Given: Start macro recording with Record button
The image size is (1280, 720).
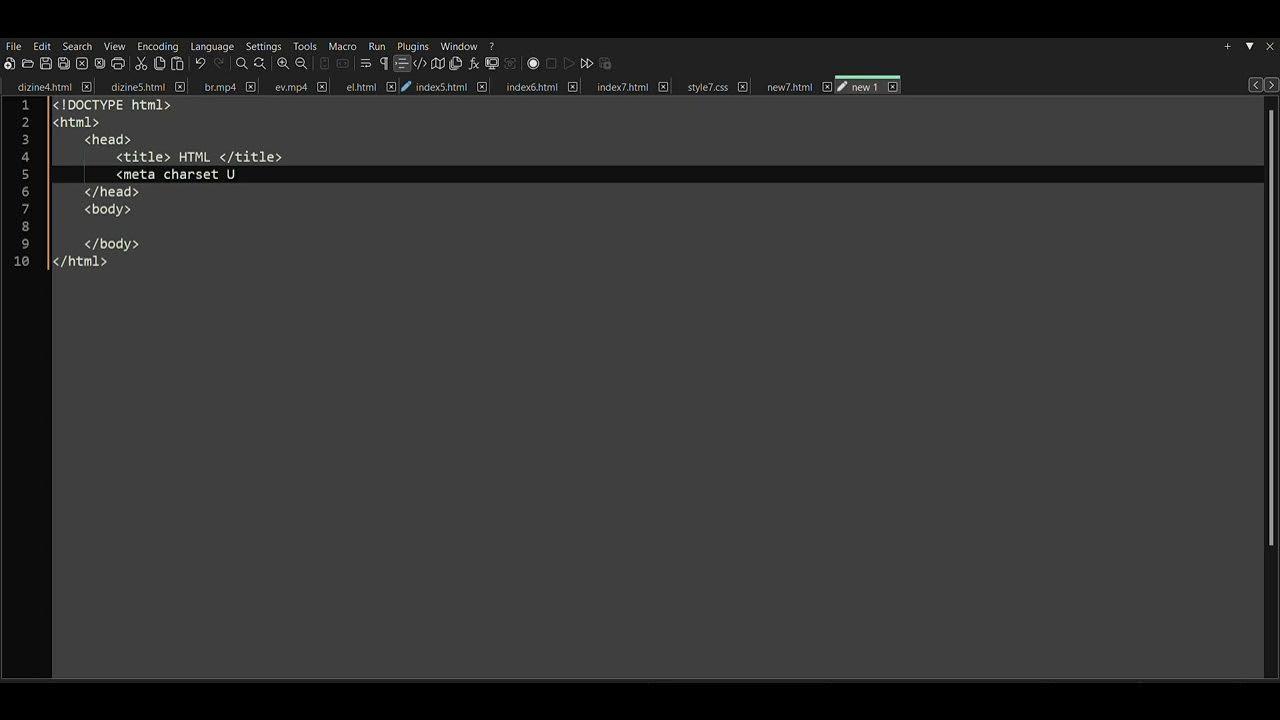Looking at the screenshot, I should point(533,63).
